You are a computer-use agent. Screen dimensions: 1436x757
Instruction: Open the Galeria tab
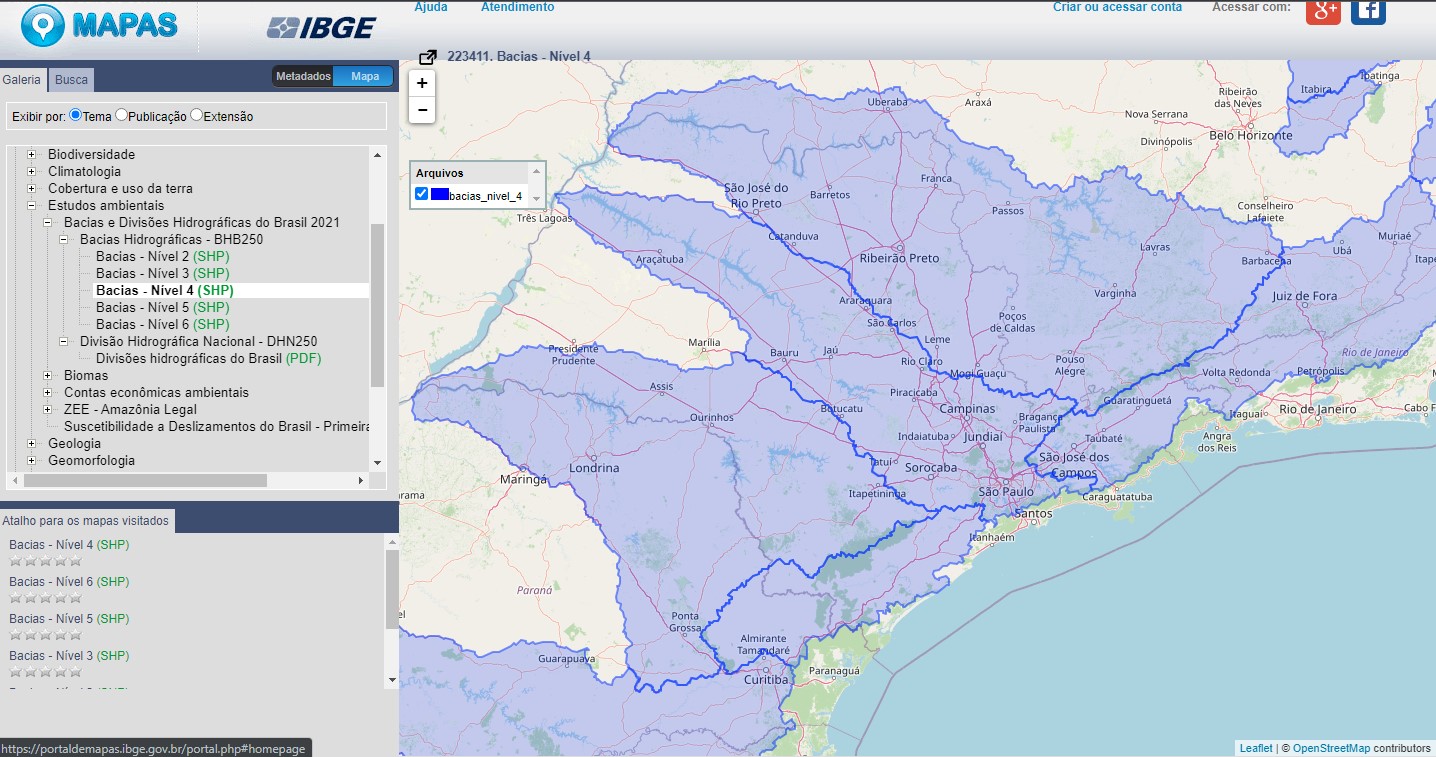[x=22, y=80]
